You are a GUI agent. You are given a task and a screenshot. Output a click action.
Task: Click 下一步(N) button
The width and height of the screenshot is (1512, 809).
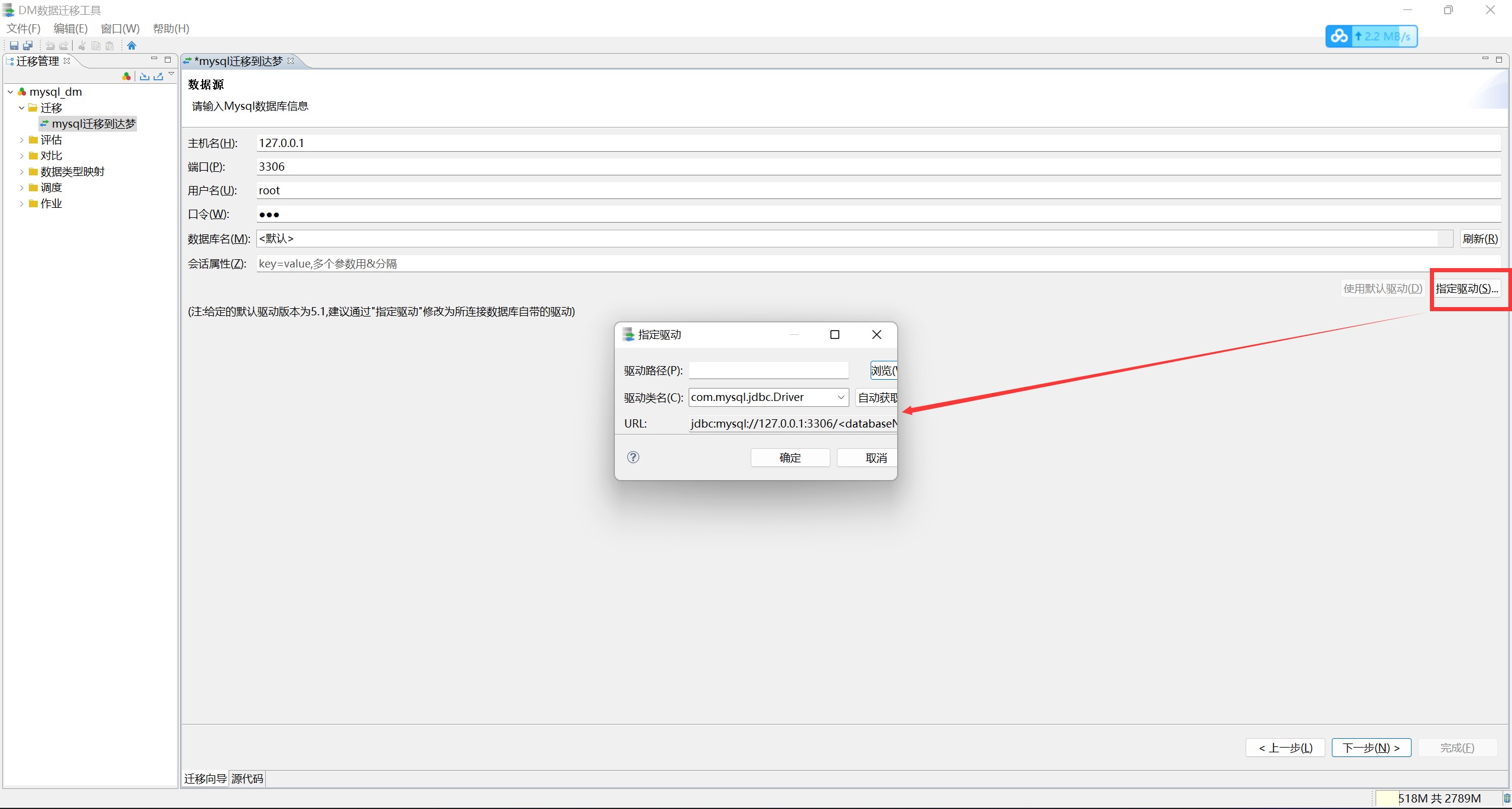click(x=1371, y=748)
